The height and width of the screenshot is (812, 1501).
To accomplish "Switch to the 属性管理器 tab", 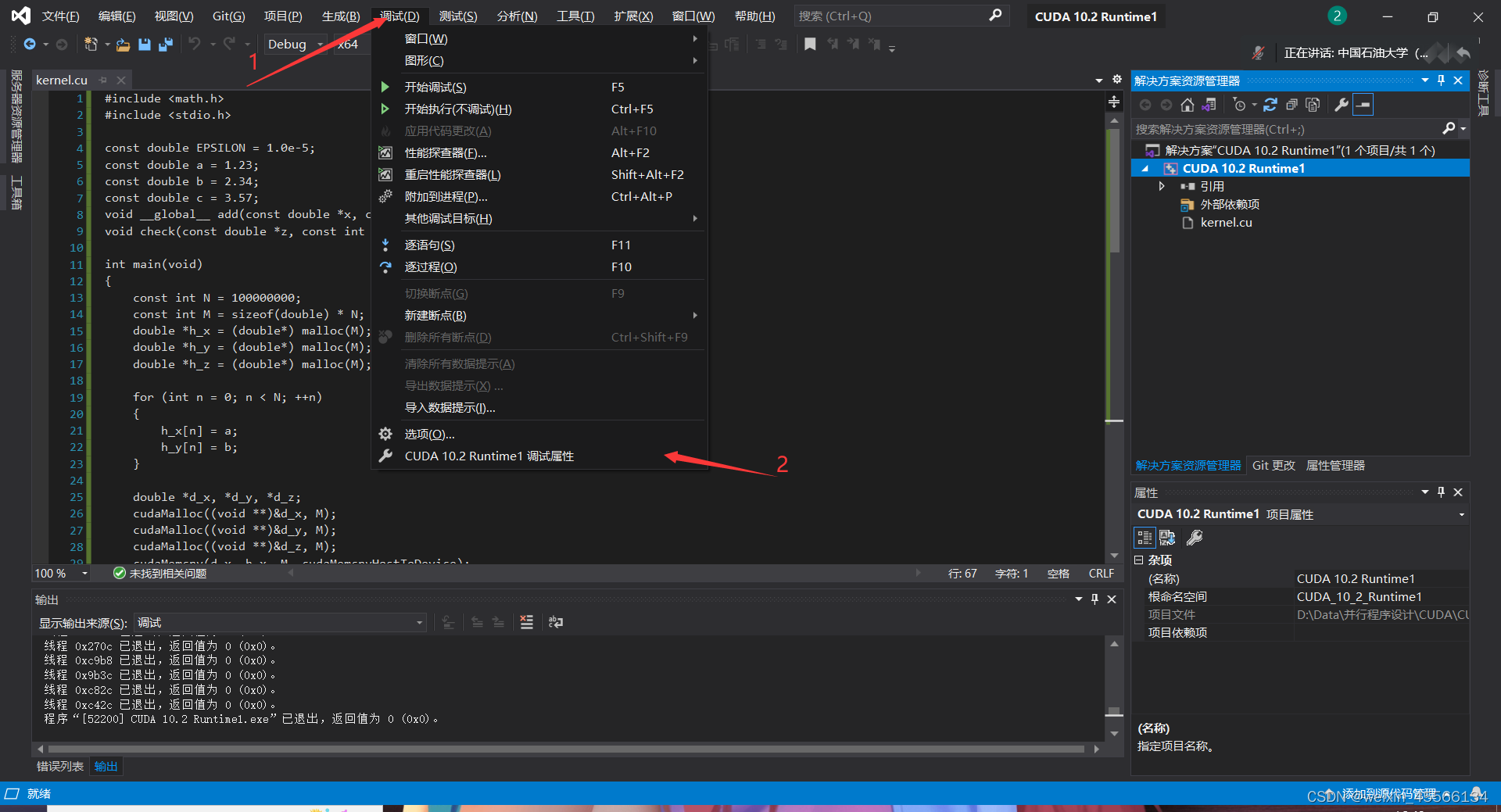I will [1335, 466].
